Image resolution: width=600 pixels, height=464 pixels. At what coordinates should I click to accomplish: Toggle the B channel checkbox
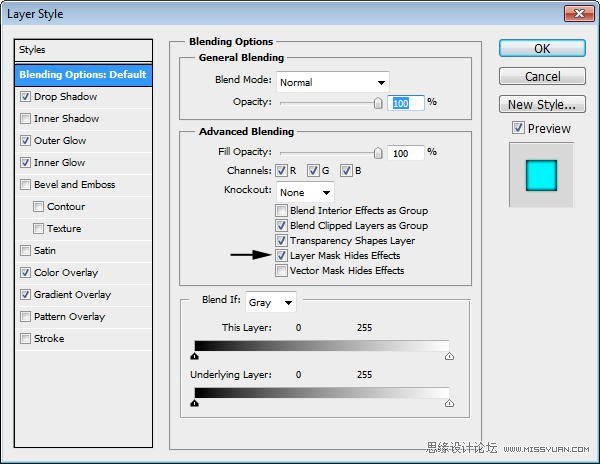point(346,171)
